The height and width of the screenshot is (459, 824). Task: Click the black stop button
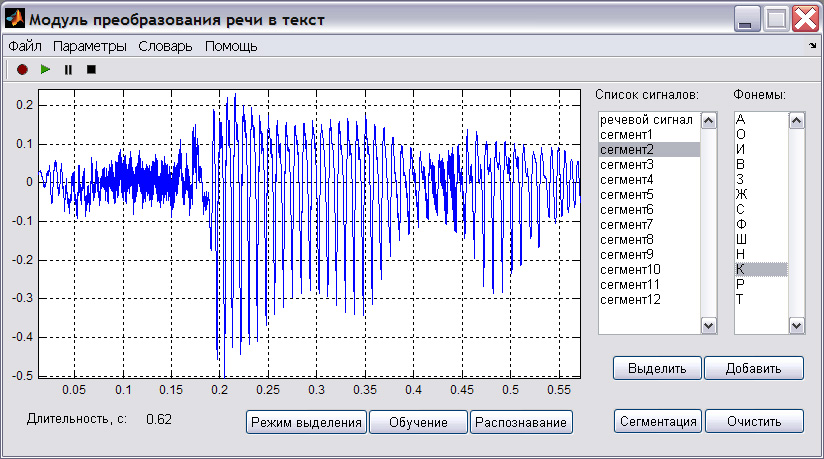pos(91,69)
